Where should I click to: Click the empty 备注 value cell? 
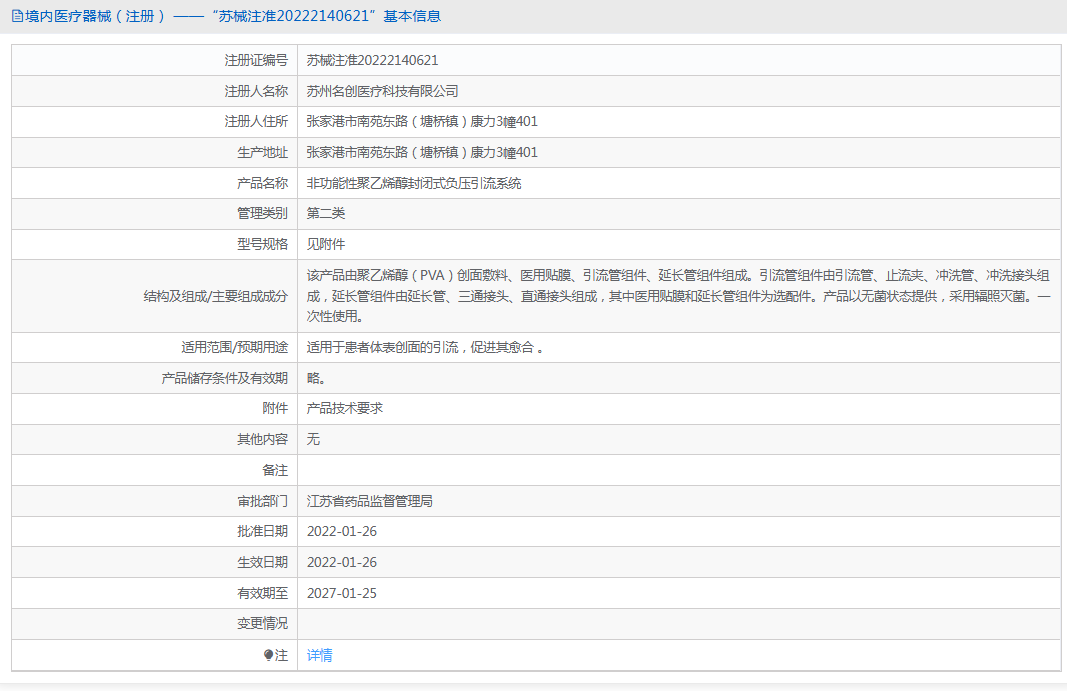coord(678,470)
